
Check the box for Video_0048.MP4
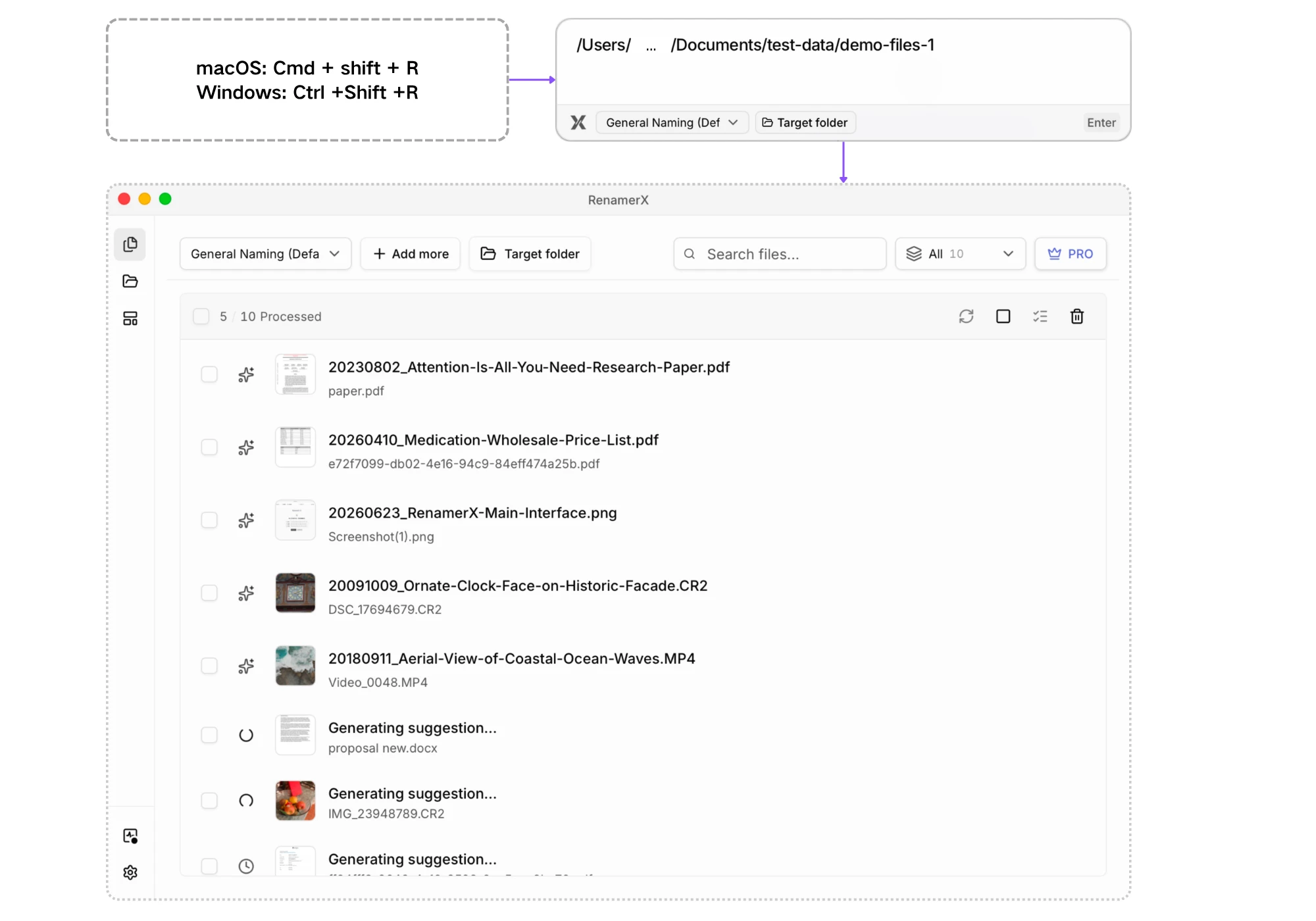(209, 666)
